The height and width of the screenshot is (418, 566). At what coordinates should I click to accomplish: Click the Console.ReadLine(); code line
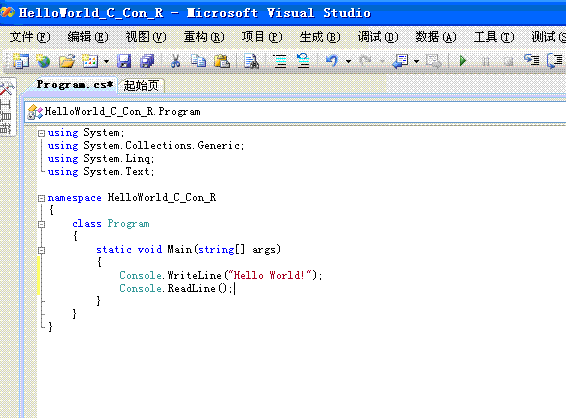[176, 288]
